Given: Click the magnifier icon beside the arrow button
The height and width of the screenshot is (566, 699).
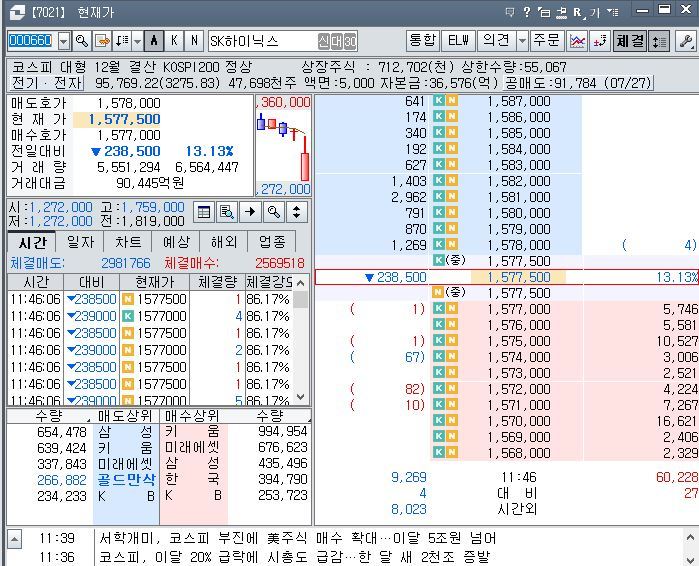Looking at the screenshot, I should pyautogui.click(x=273, y=212).
